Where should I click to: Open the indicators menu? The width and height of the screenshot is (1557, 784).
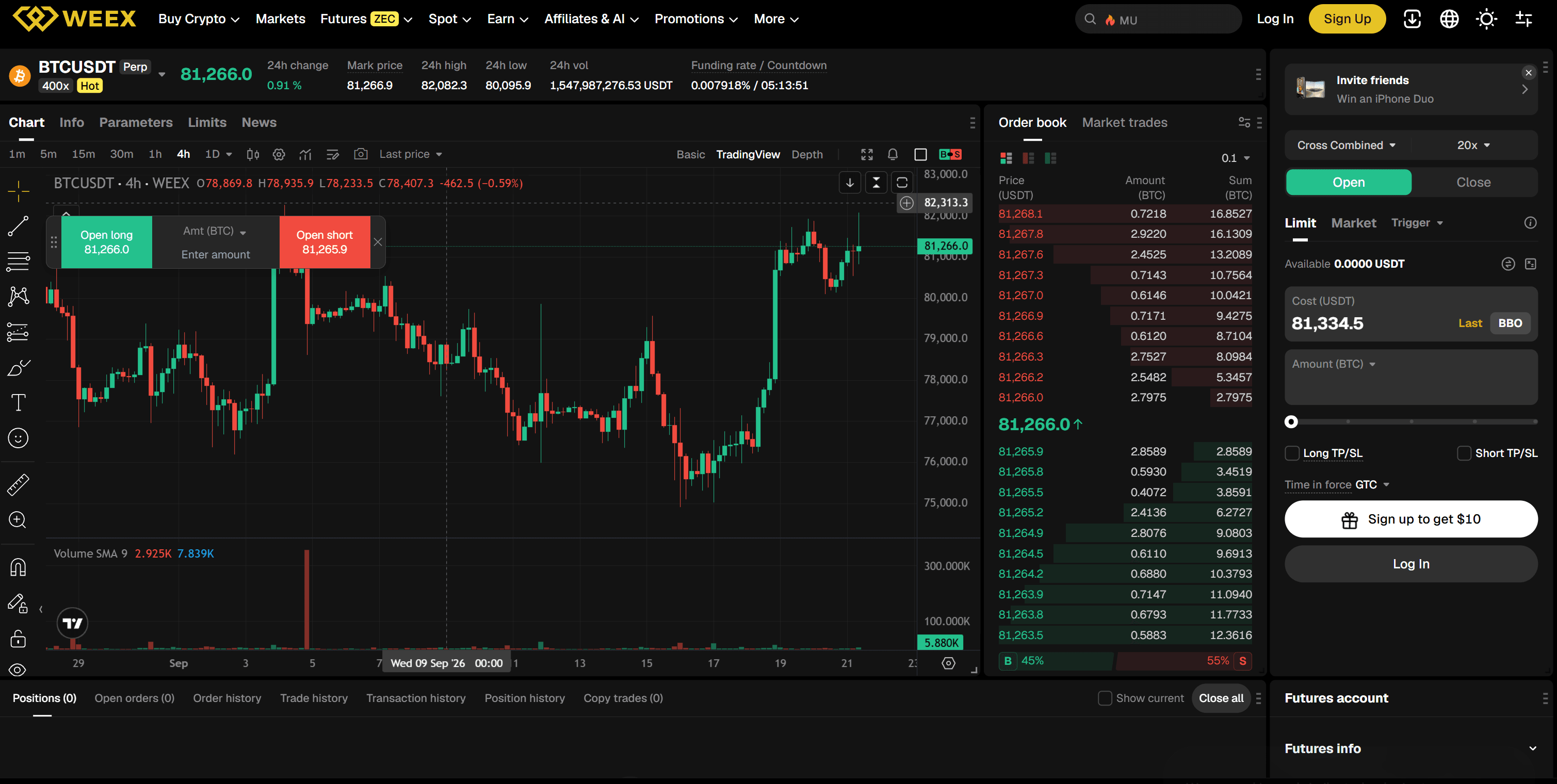coord(305,155)
